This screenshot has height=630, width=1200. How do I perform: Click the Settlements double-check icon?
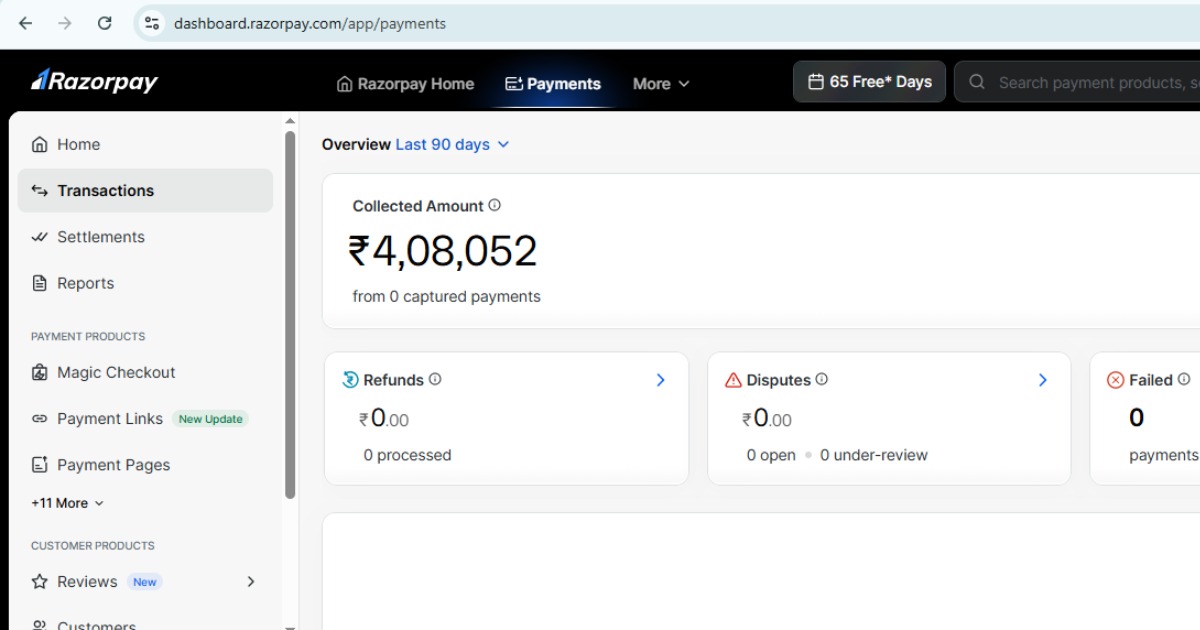coord(40,237)
